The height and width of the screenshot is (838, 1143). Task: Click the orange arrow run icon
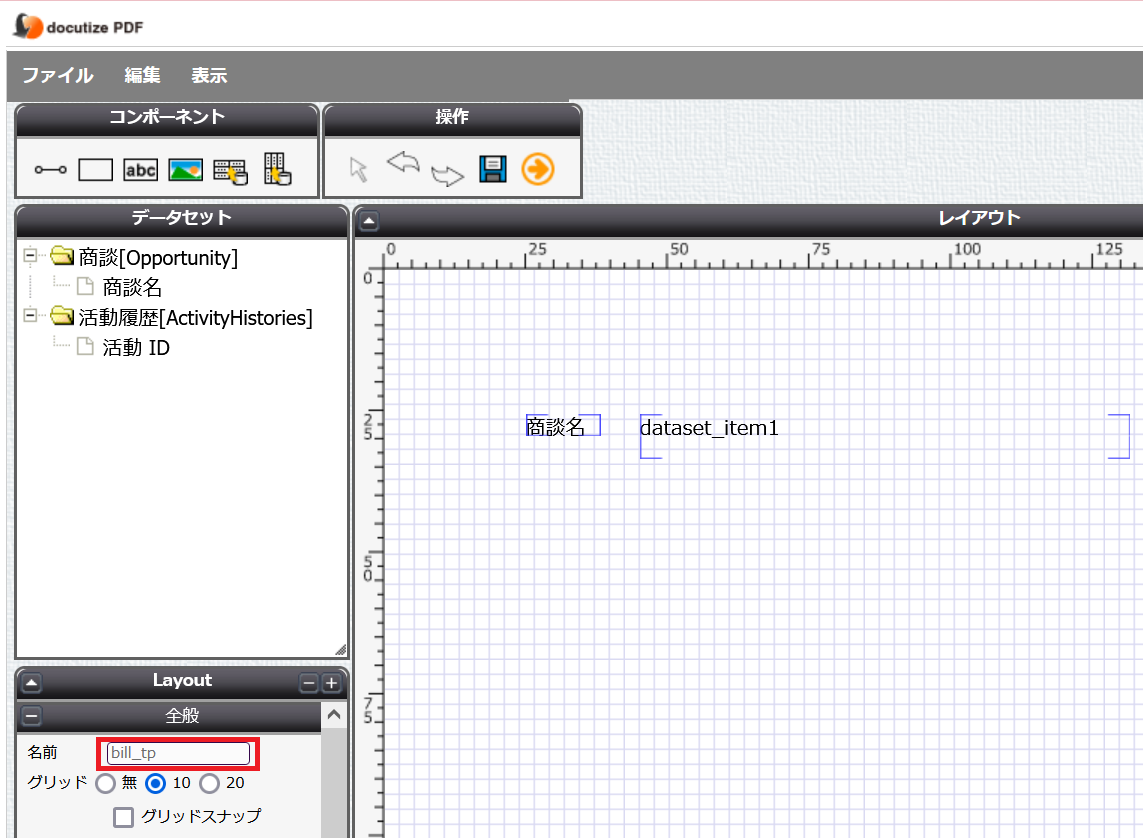(x=538, y=169)
